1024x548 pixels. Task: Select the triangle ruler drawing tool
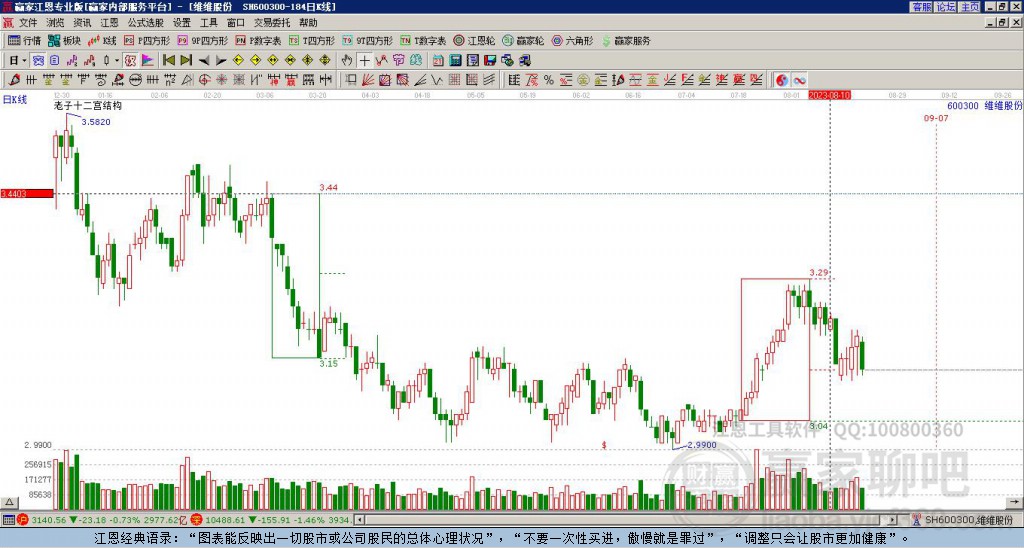(x=187, y=80)
